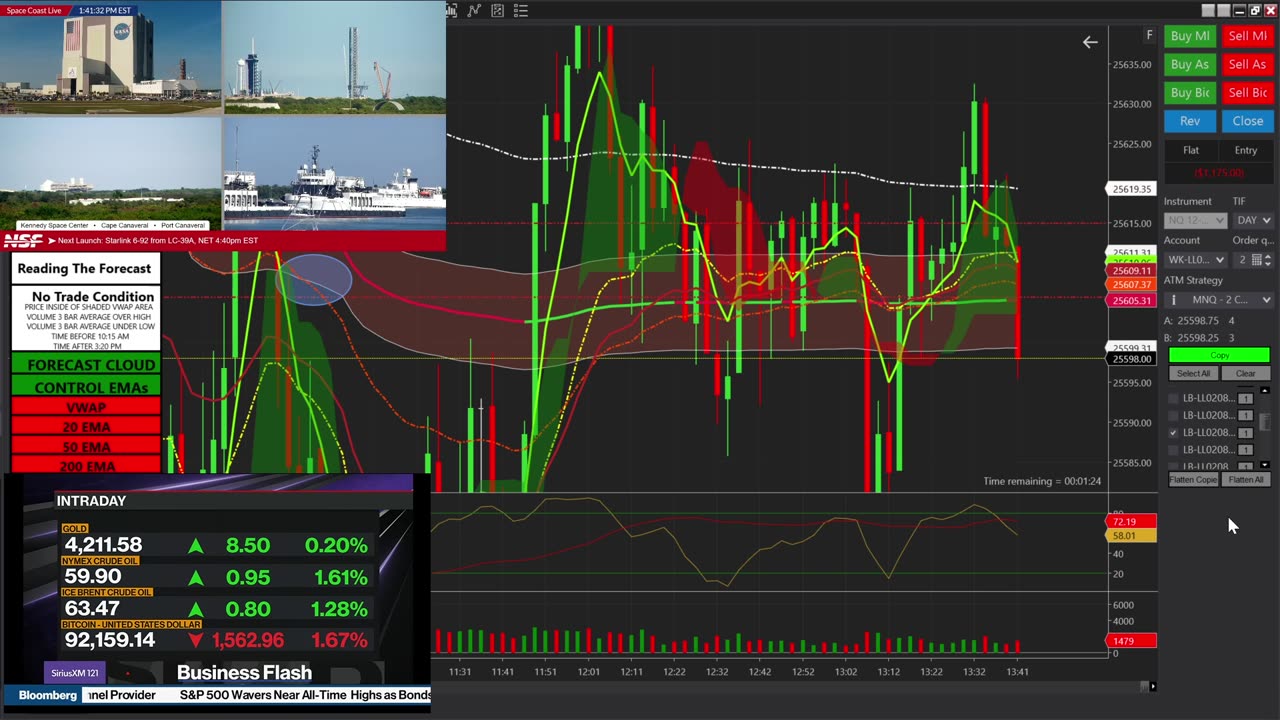Open the order quantity calculator icon
1280x720 pixels.
pos(1257,259)
